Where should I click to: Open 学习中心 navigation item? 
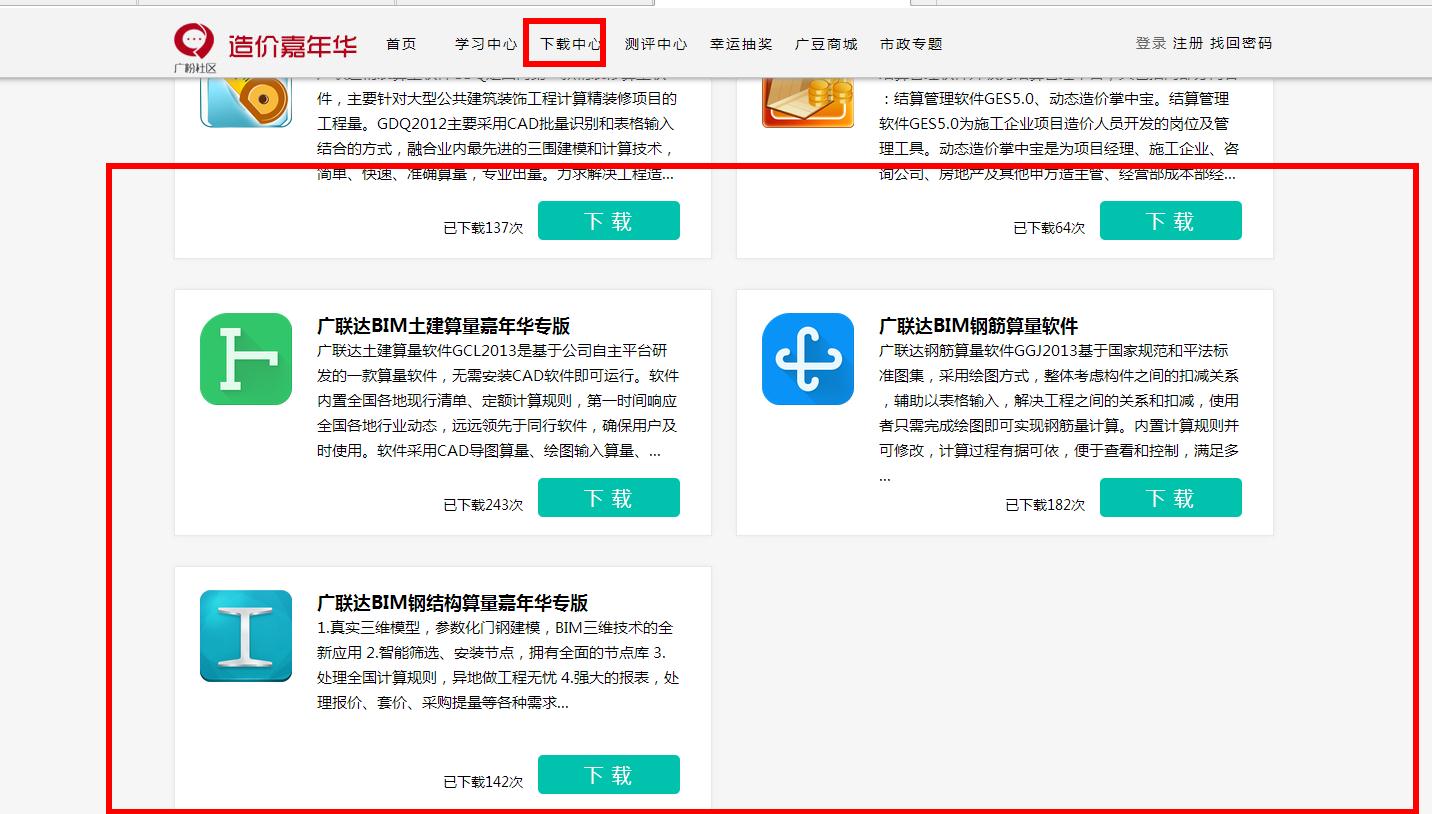point(486,44)
